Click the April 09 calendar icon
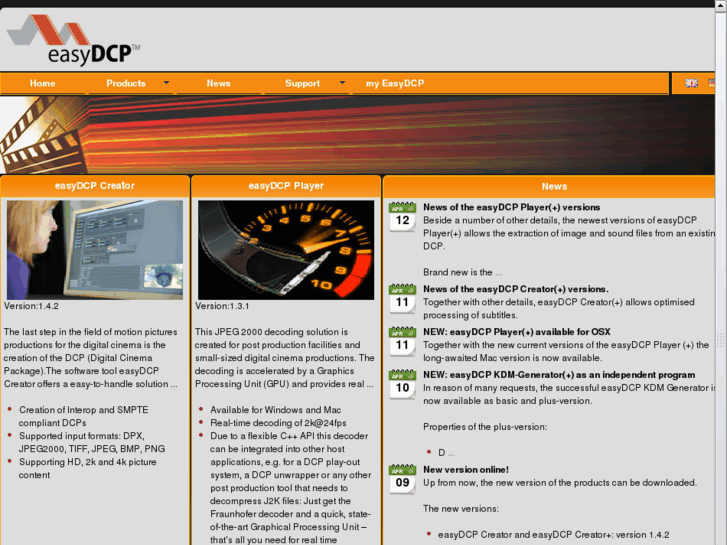The height and width of the screenshot is (545, 727). (x=402, y=478)
